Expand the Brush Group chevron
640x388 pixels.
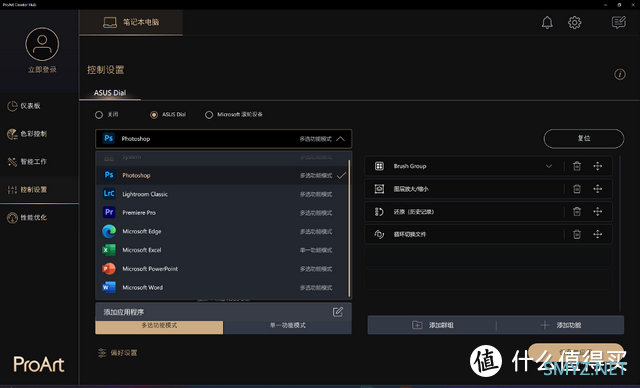click(x=549, y=166)
